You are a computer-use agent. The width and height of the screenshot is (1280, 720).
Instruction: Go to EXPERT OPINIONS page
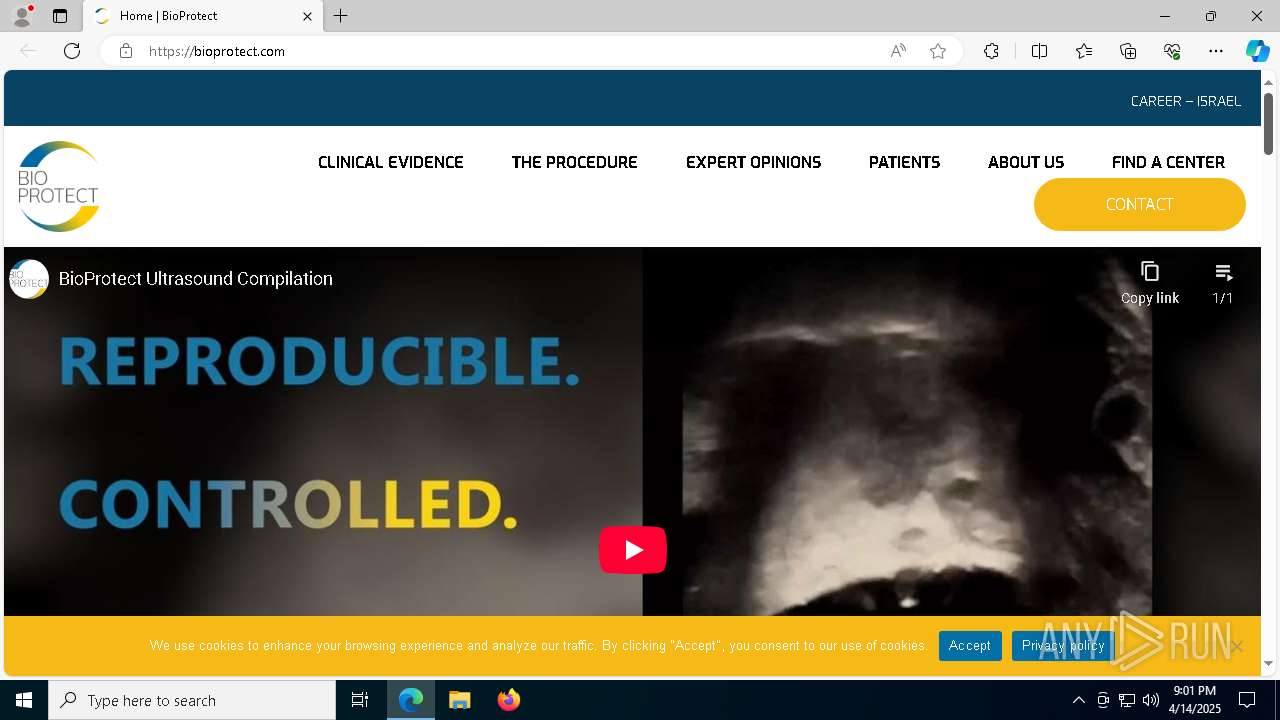point(753,162)
